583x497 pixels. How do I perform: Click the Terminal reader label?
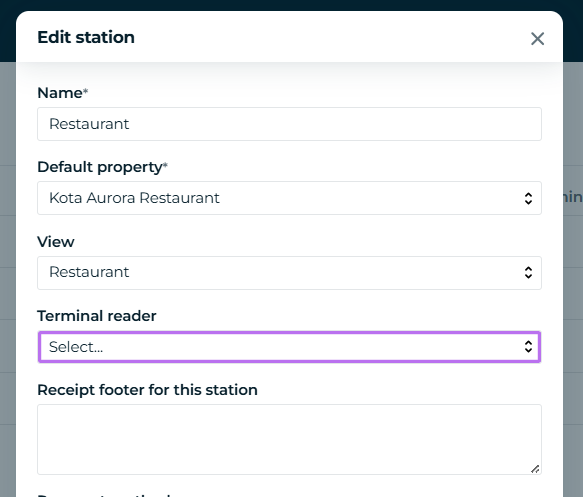(x=97, y=316)
